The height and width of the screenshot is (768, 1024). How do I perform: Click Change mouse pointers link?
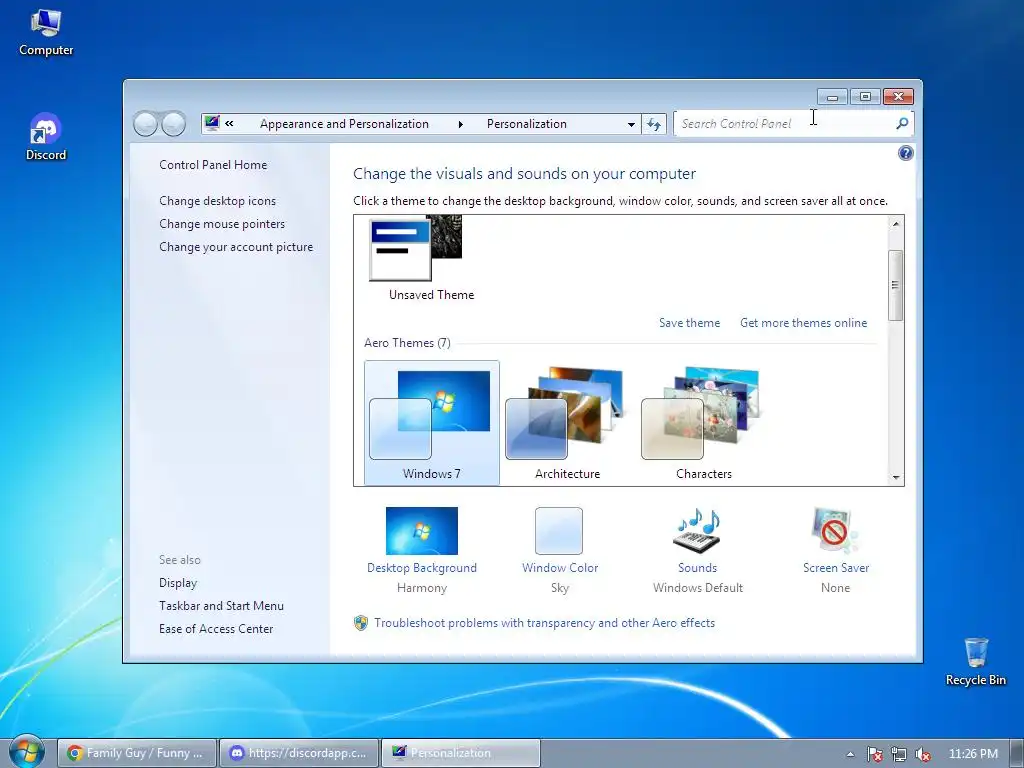222,224
